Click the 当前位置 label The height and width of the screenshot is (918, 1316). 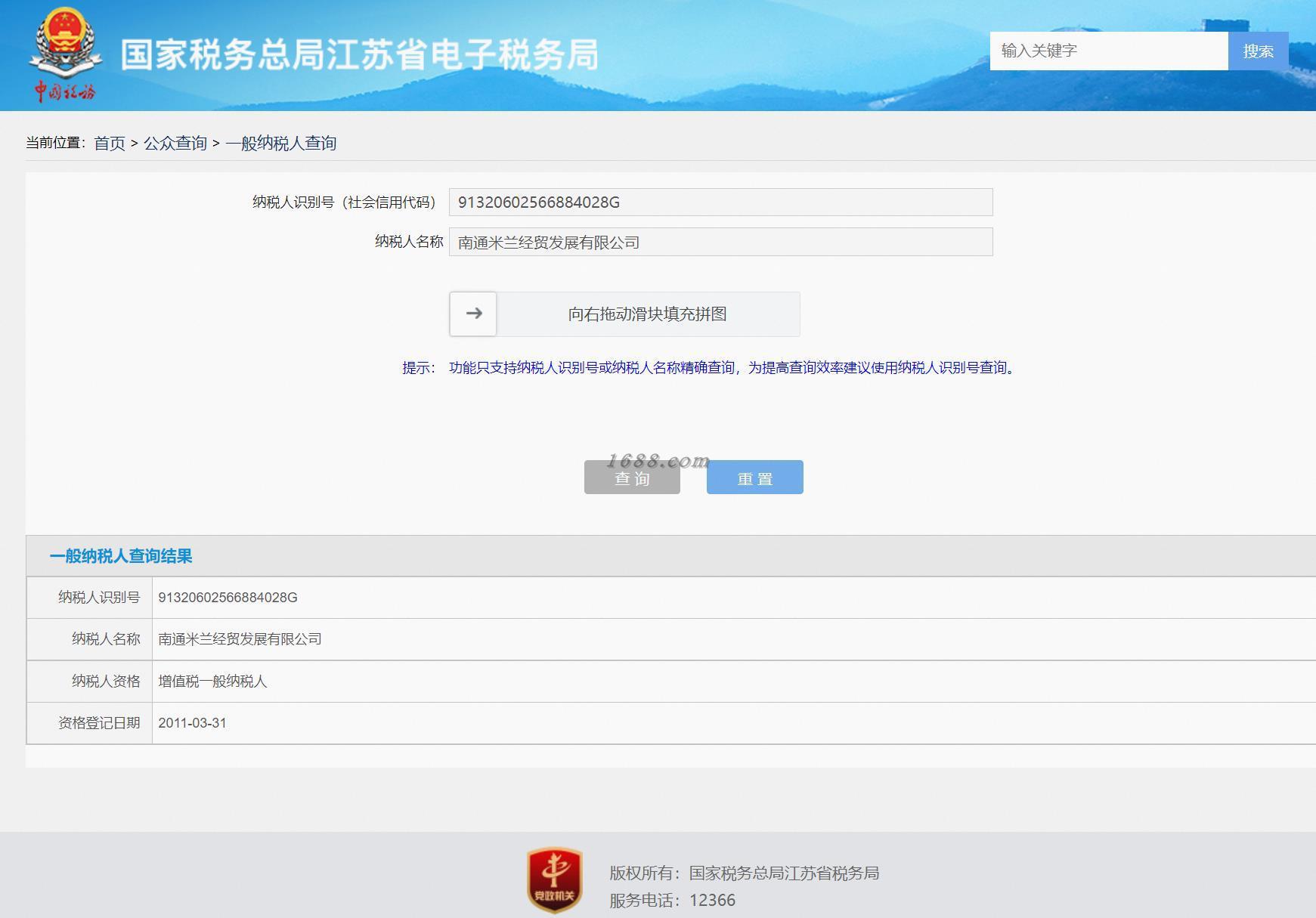[x=55, y=143]
